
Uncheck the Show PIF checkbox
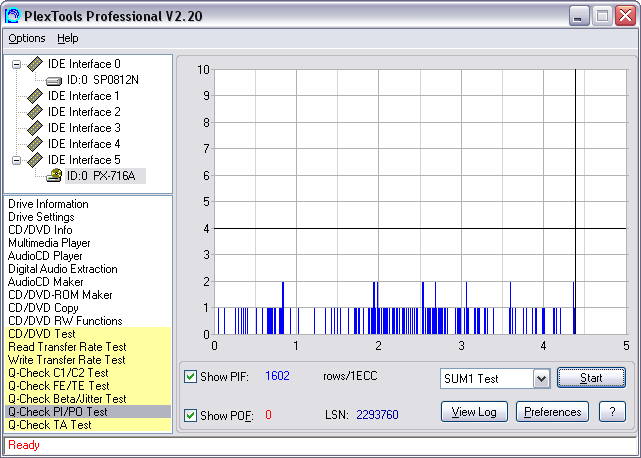tap(190, 376)
